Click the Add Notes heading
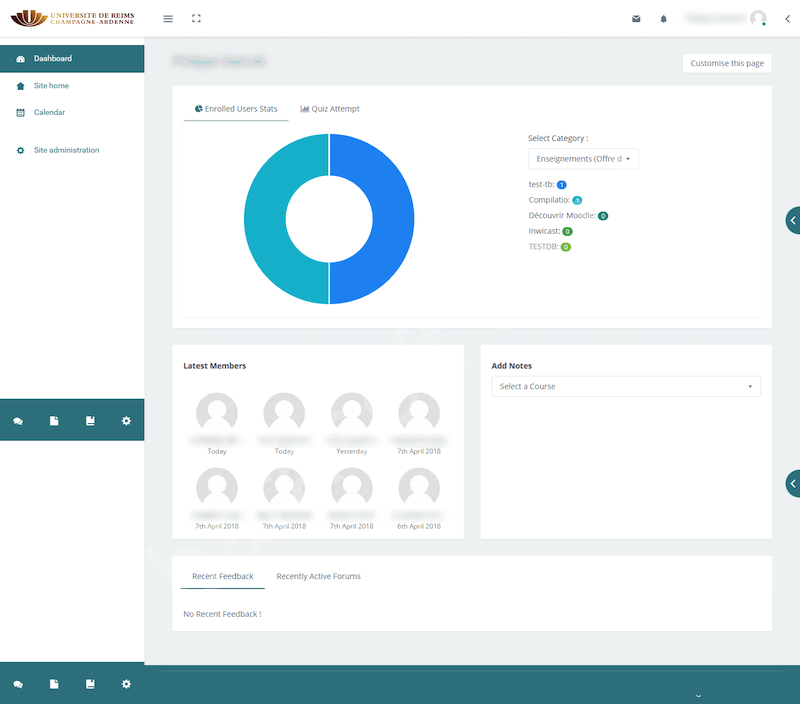 coord(512,366)
